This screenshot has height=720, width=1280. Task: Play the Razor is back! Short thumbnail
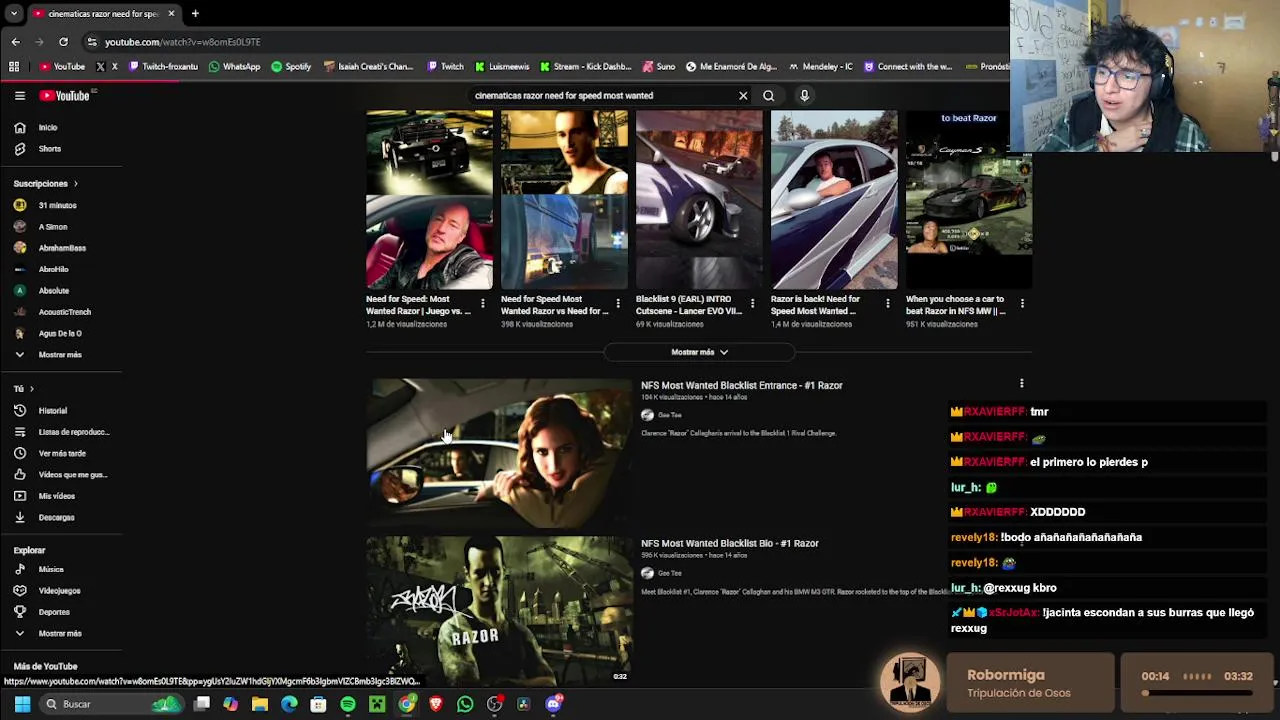pyautogui.click(x=834, y=199)
